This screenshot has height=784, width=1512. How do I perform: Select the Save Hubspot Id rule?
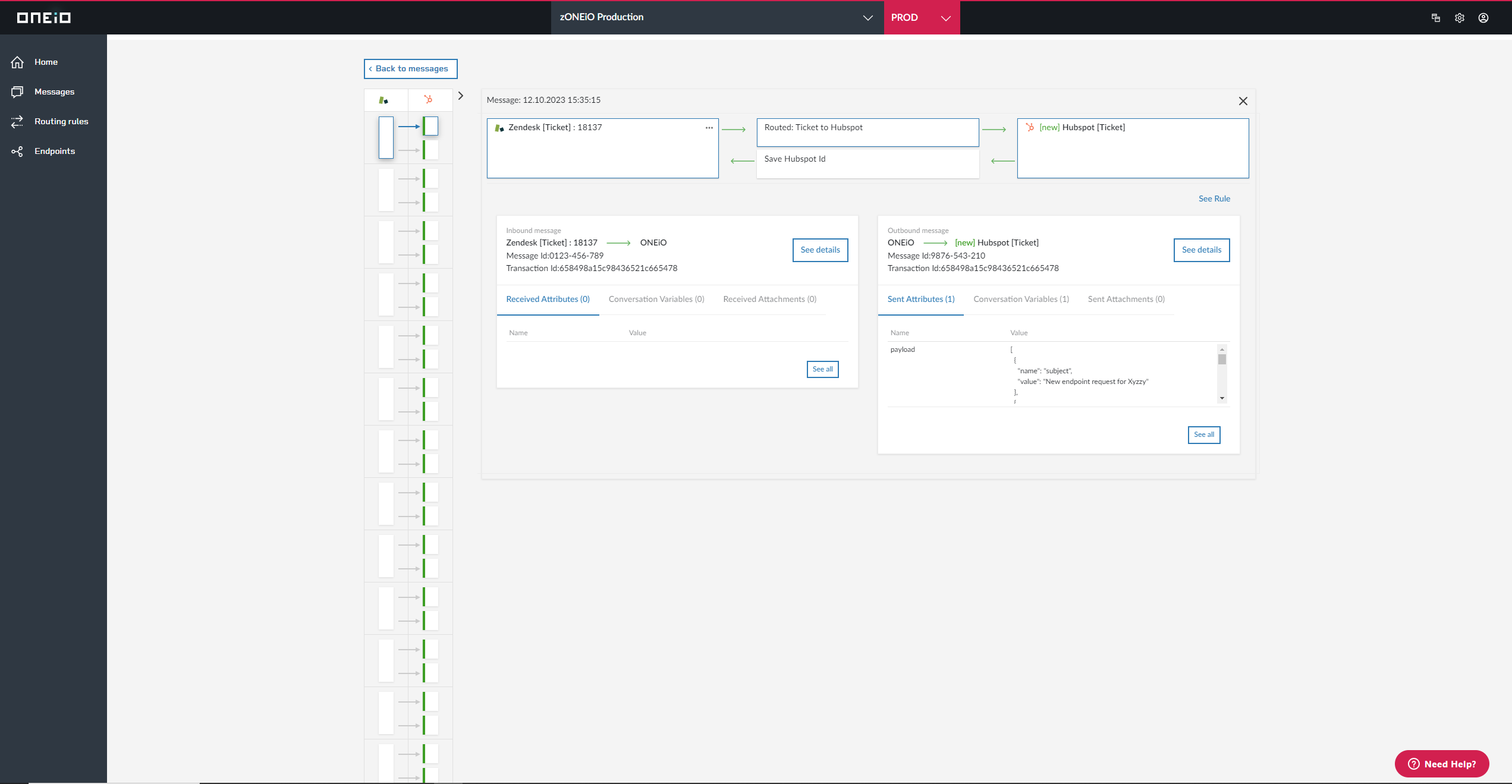(867, 163)
